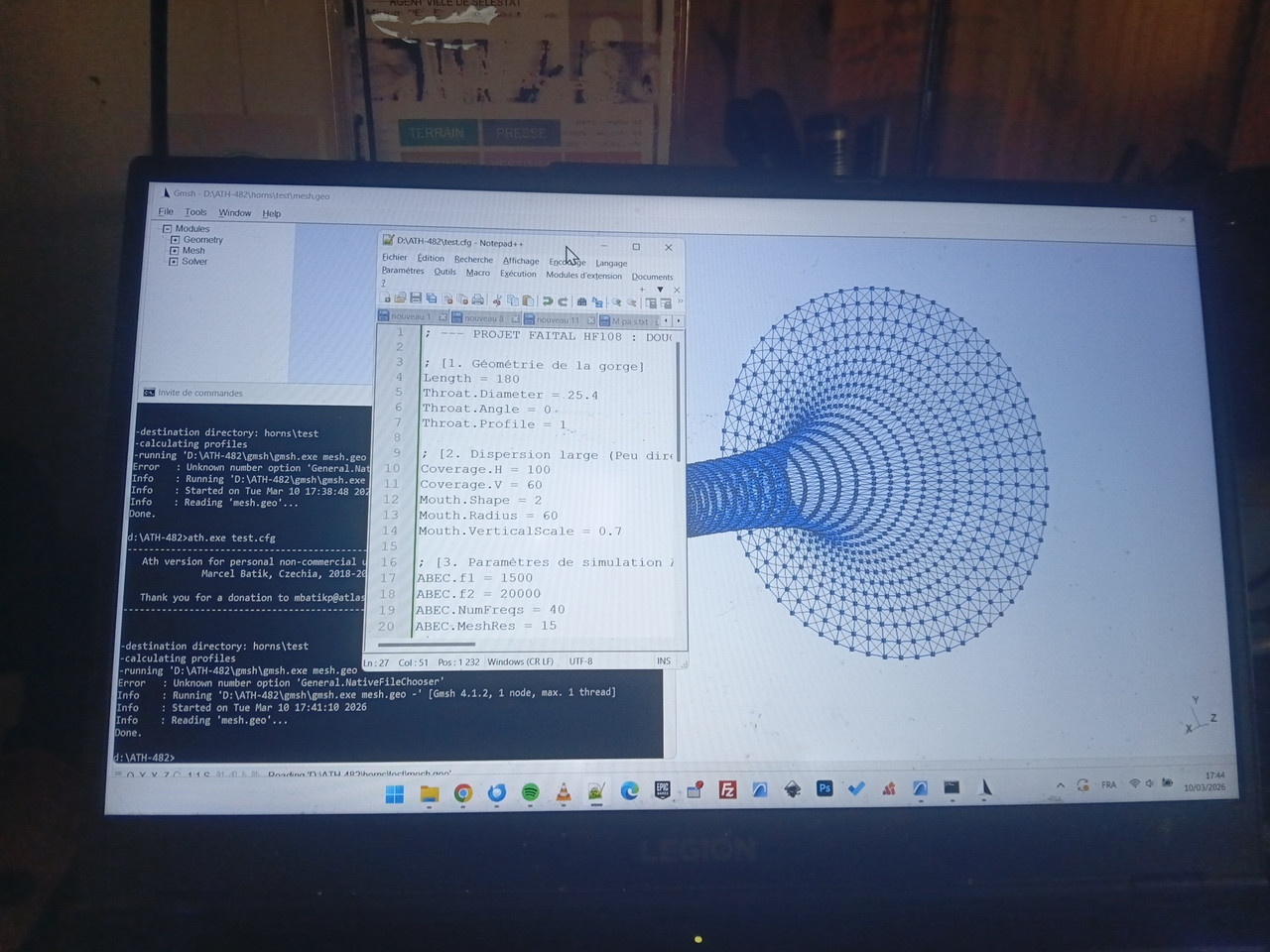Open Photoshop from the taskbar
This screenshot has width=1270, height=952.
tap(824, 789)
